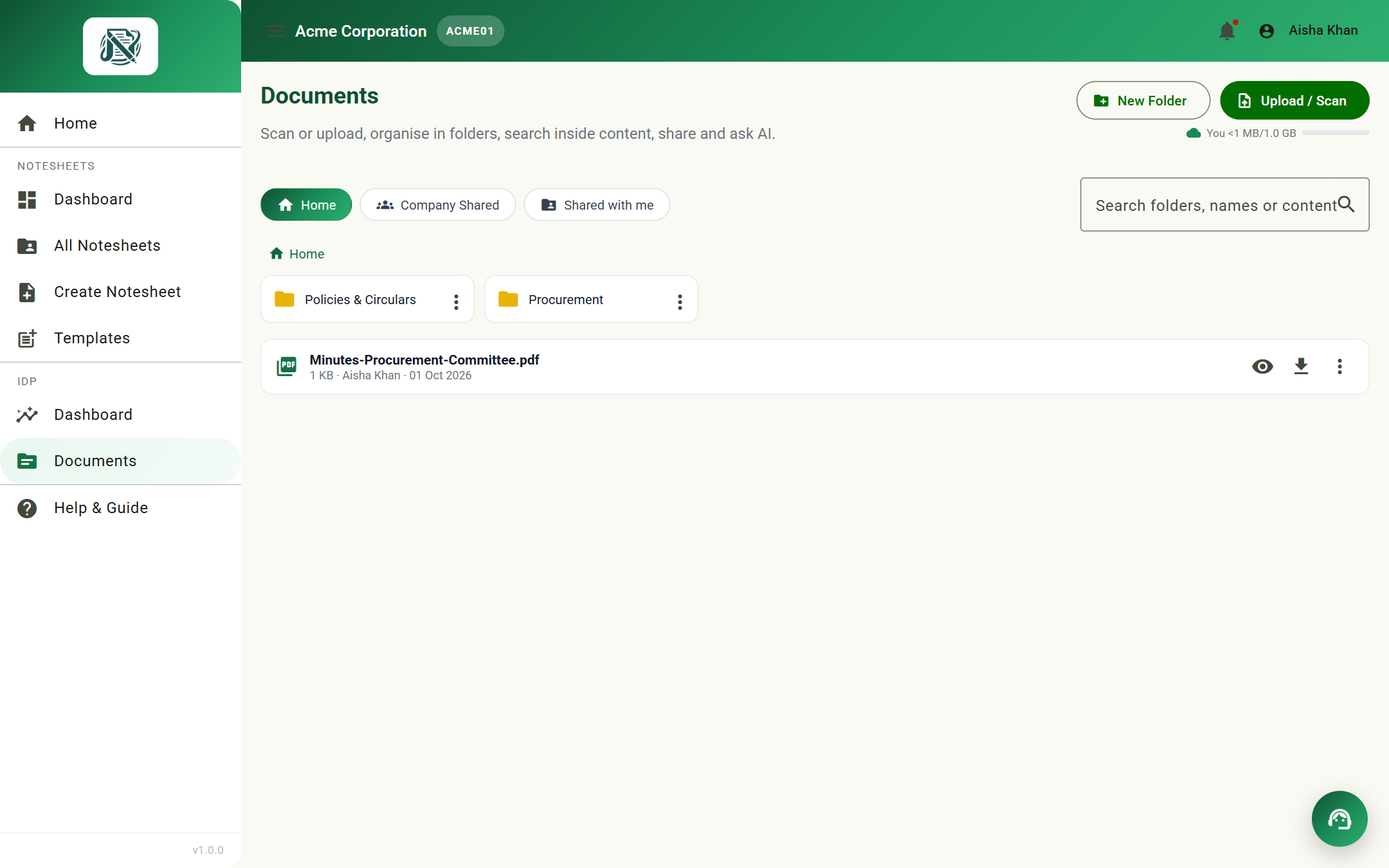
Task: Click the yellow Policies & Circulars folder icon
Action: click(x=284, y=299)
